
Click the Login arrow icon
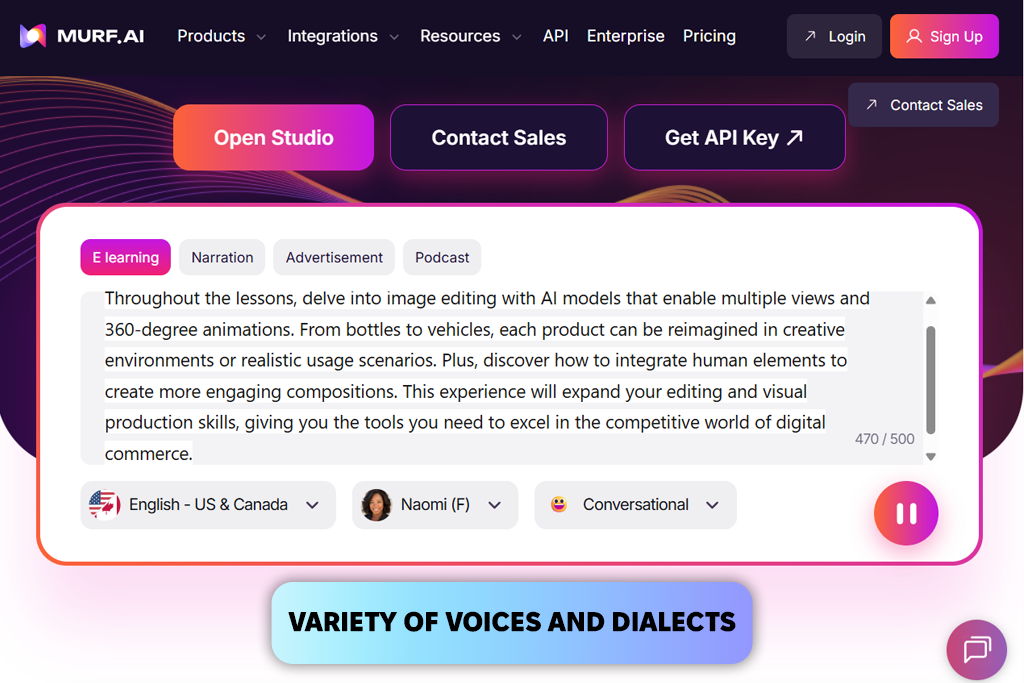(810, 37)
